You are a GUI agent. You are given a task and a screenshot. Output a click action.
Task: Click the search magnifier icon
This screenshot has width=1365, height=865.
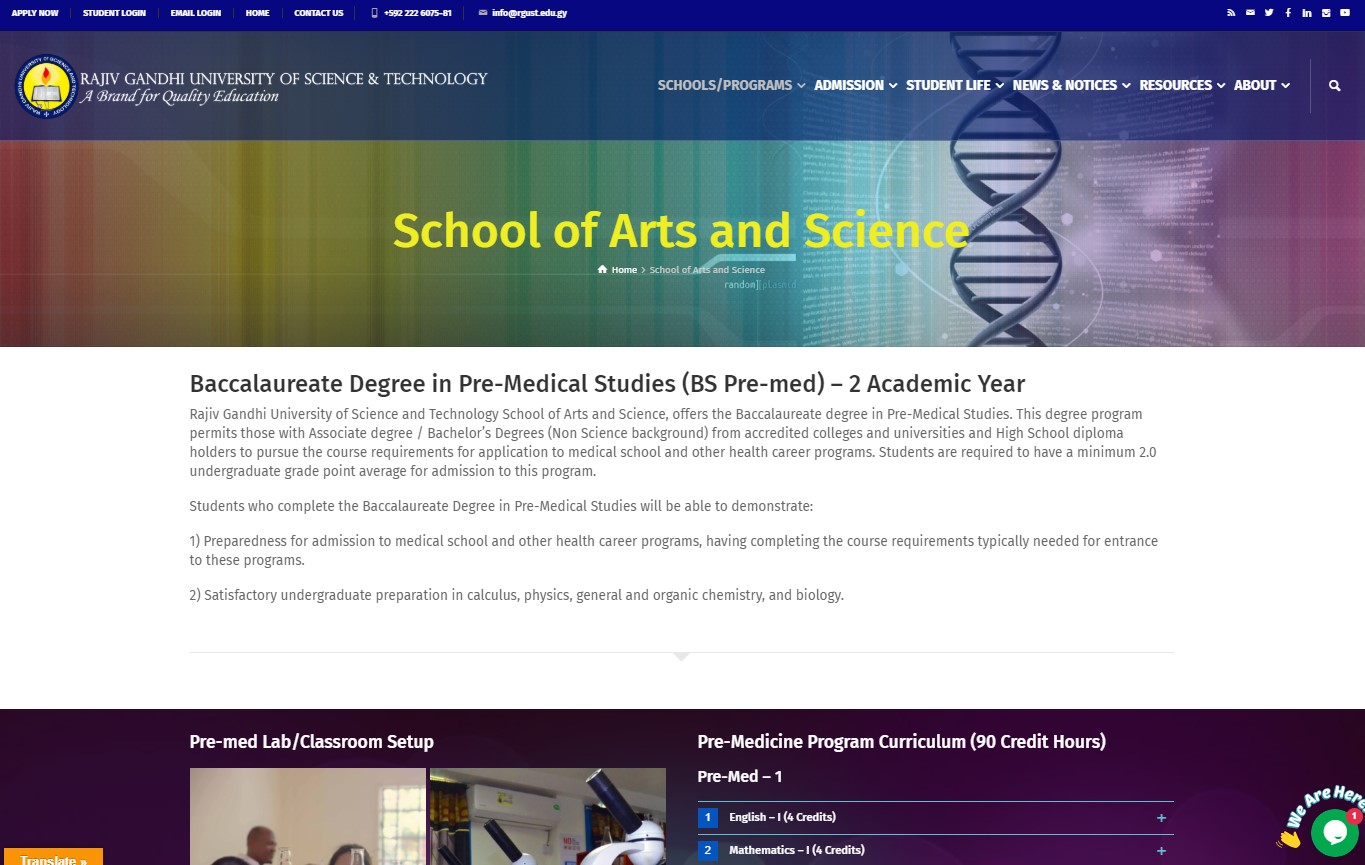click(1334, 86)
